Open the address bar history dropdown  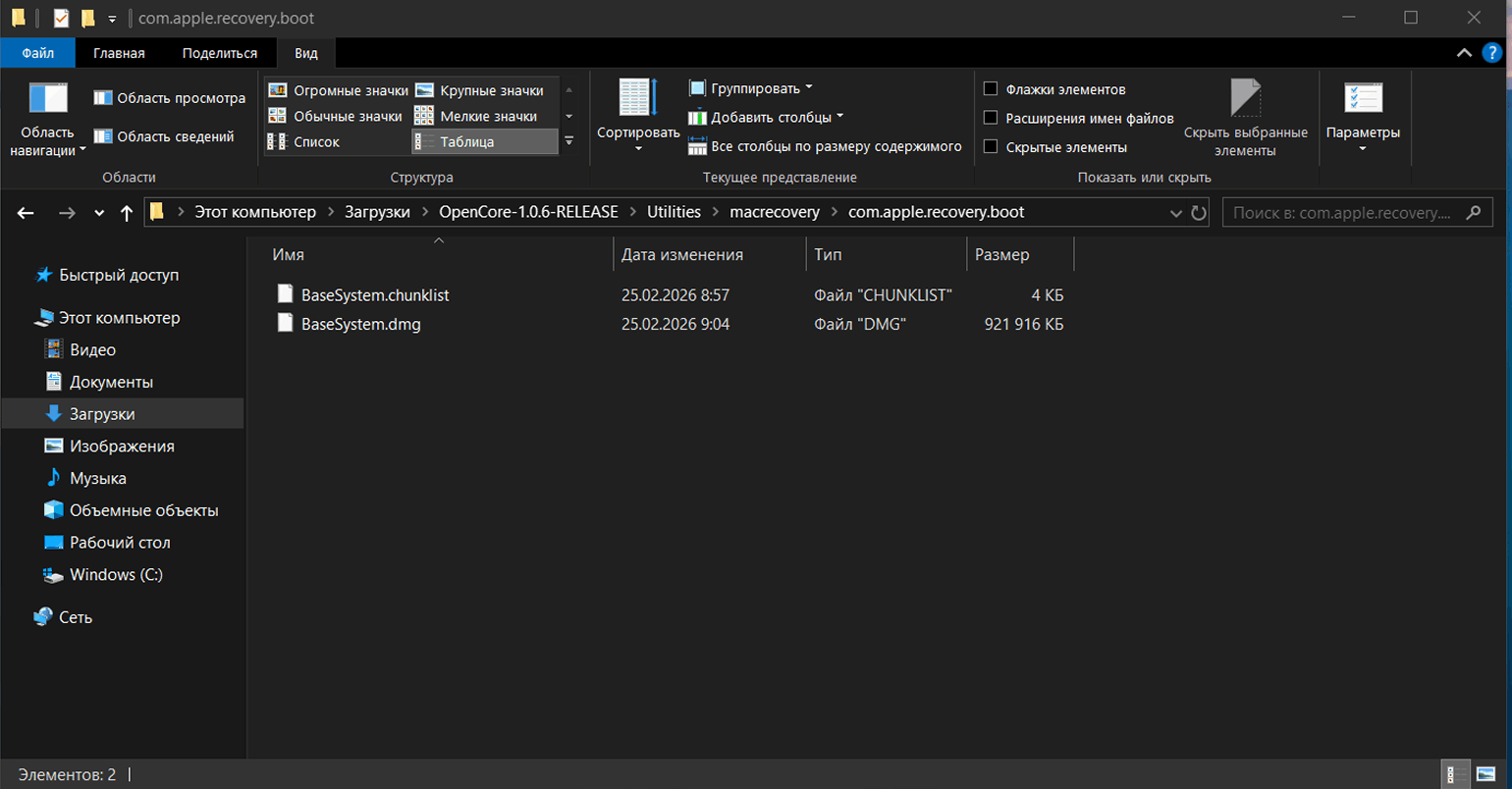(1176, 213)
